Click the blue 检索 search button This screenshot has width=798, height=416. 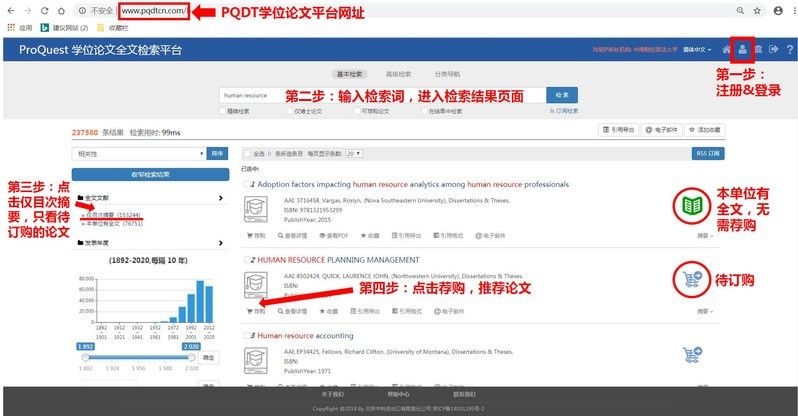pyautogui.click(x=562, y=95)
